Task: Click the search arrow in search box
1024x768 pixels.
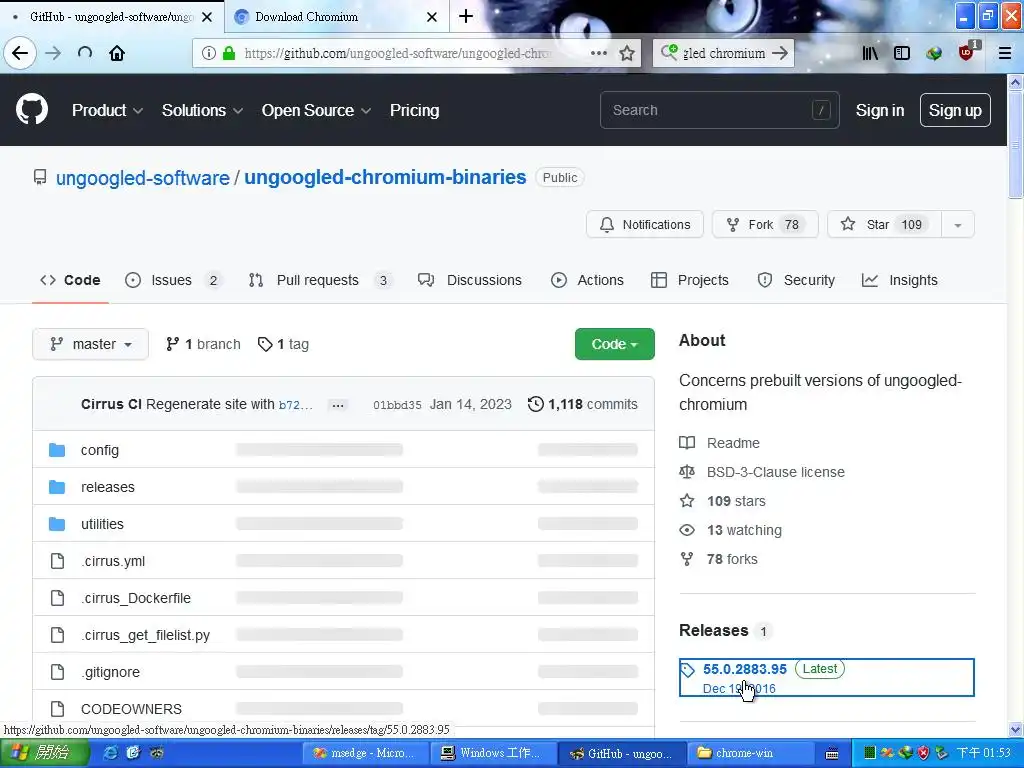Action: tap(780, 53)
